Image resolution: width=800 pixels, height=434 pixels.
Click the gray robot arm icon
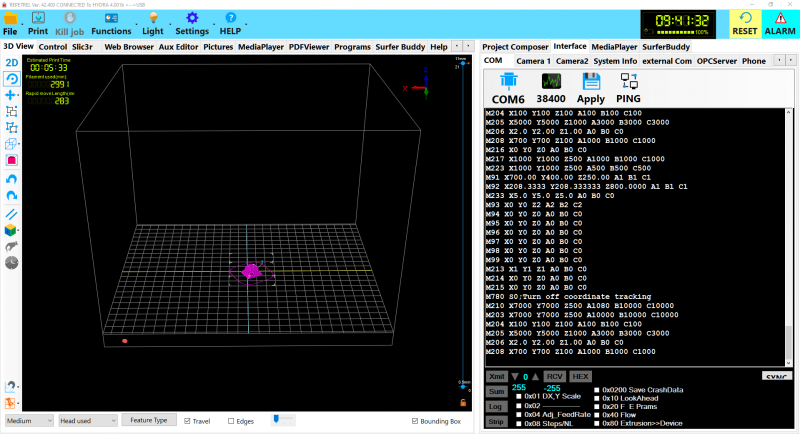point(11,246)
